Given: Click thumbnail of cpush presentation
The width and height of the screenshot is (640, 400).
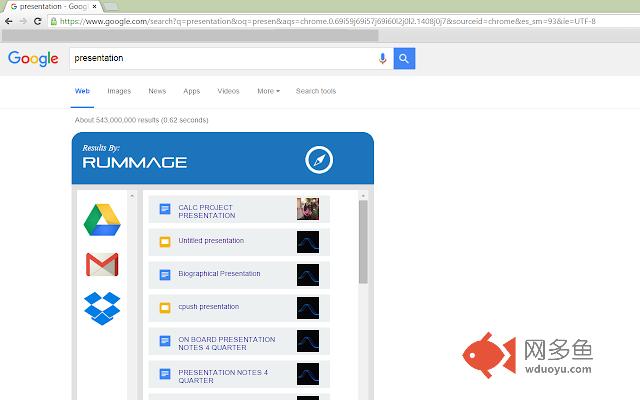Looking at the screenshot, I should (x=308, y=308).
